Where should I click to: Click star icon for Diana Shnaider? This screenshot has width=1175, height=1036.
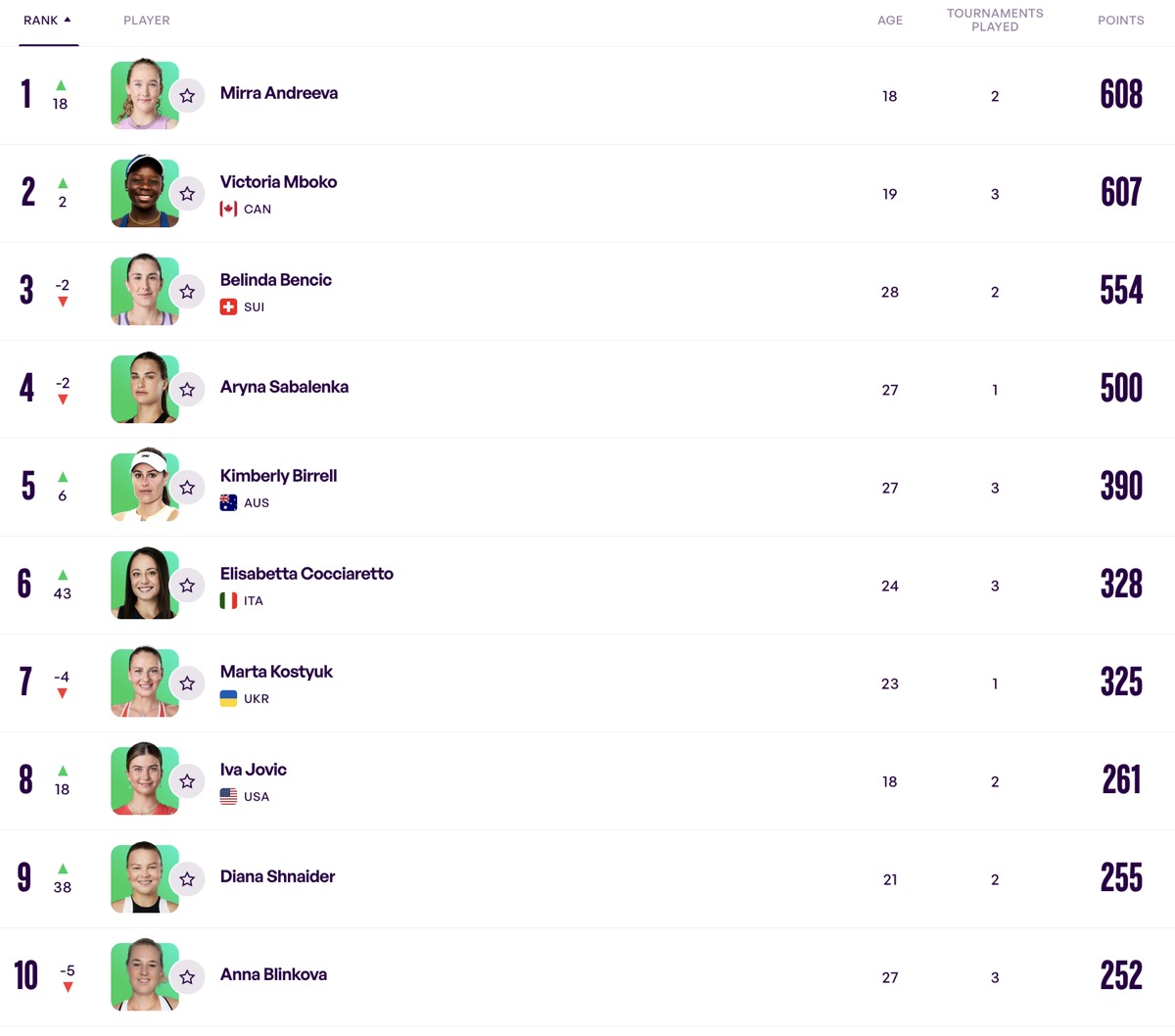(187, 879)
